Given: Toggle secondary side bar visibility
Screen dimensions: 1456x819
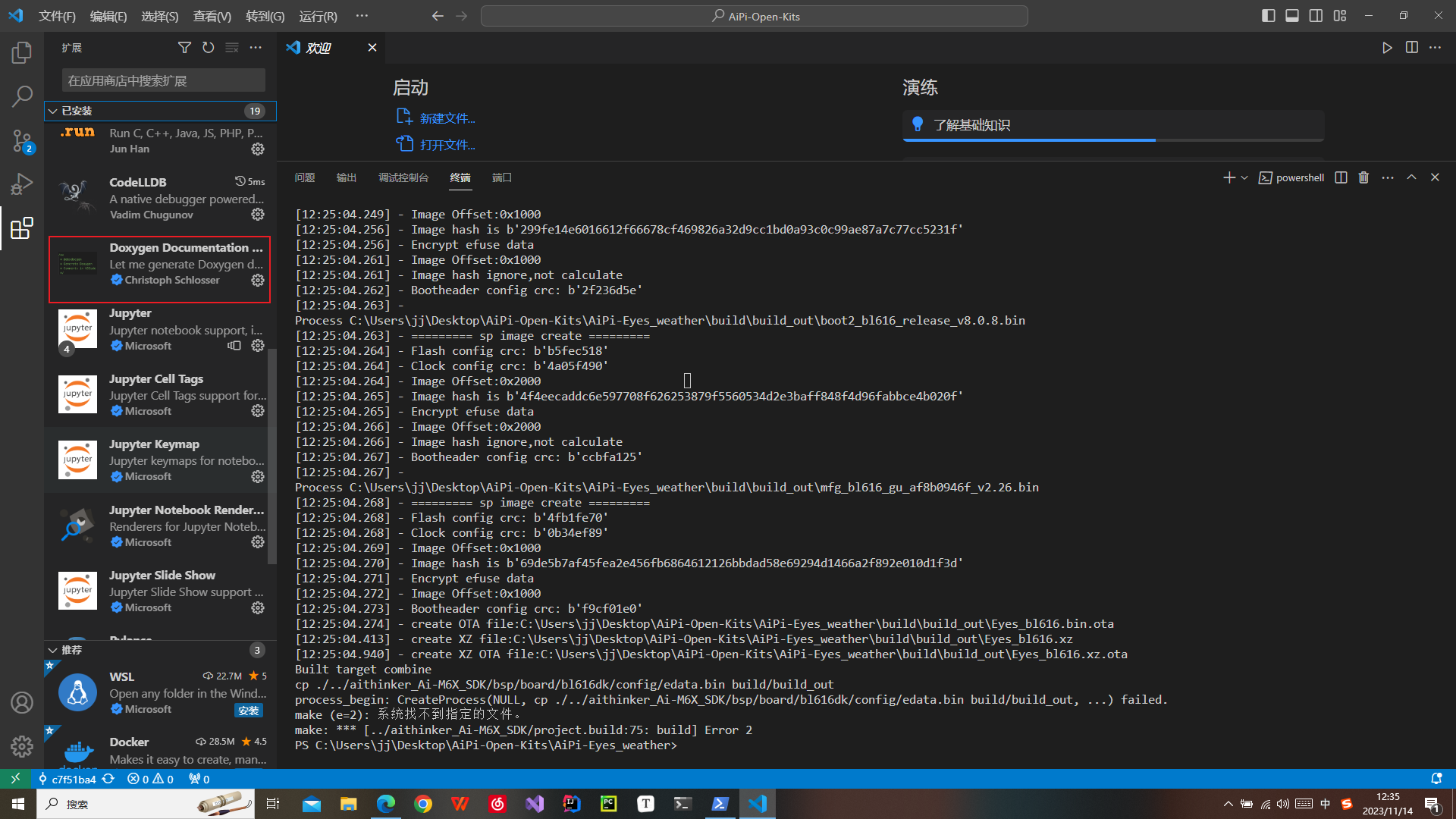Looking at the screenshot, I should (1316, 16).
